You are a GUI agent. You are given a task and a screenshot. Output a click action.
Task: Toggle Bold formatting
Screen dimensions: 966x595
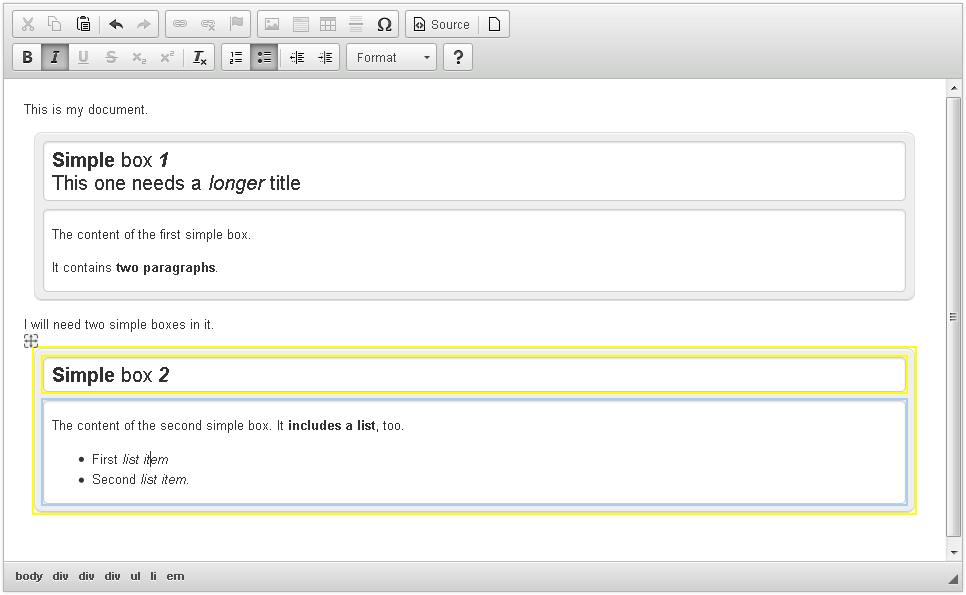(27, 57)
